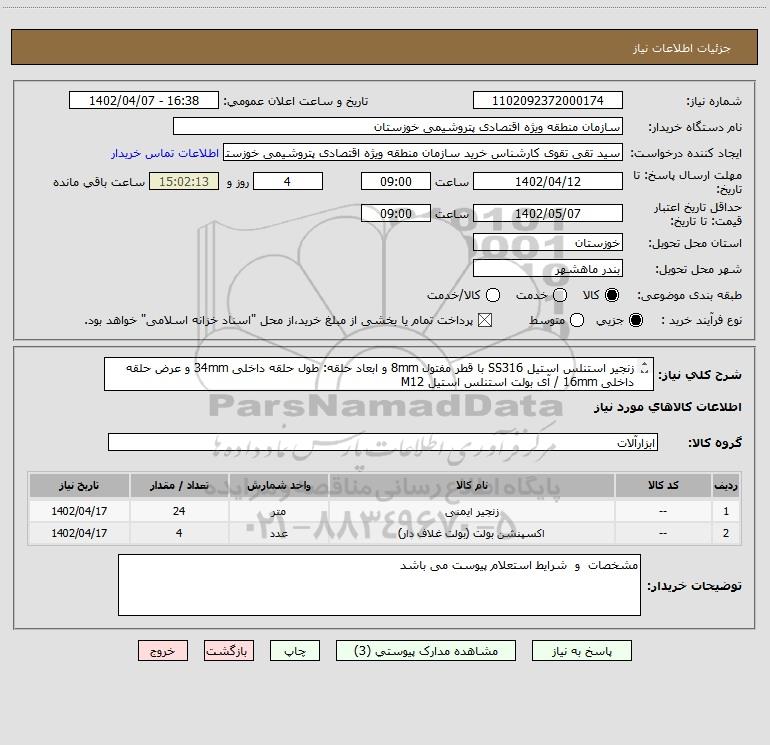Image resolution: width=770 pixels, height=745 pixels.
Task: Click the 15:02:13 remaining time field
Action: (184, 182)
